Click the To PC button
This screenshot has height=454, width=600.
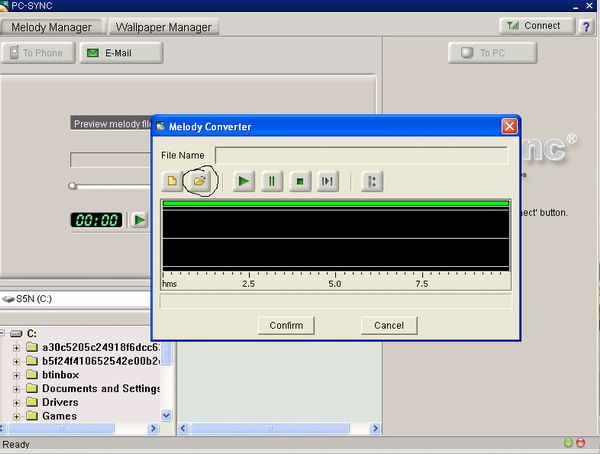[x=492, y=53]
